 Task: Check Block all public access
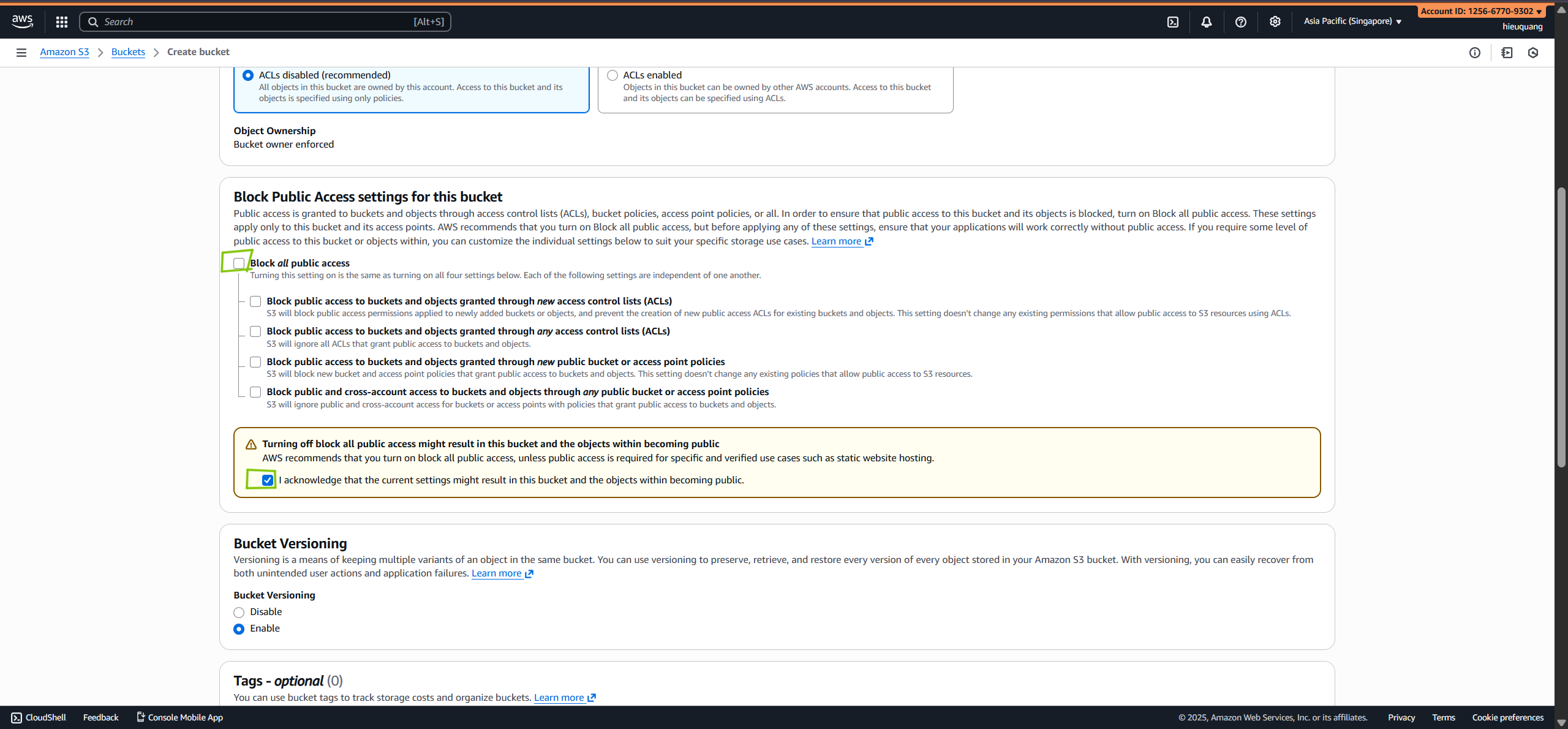[239, 263]
